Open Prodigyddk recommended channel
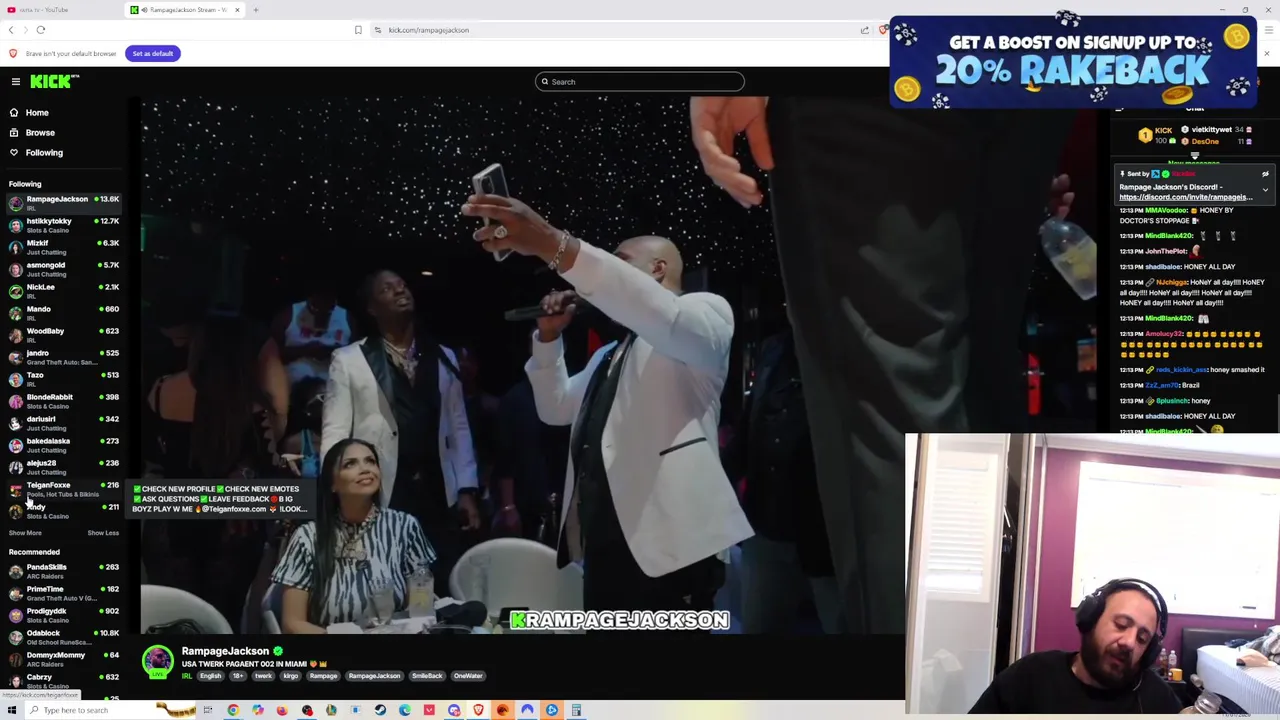This screenshot has width=1280, height=720. point(64,614)
